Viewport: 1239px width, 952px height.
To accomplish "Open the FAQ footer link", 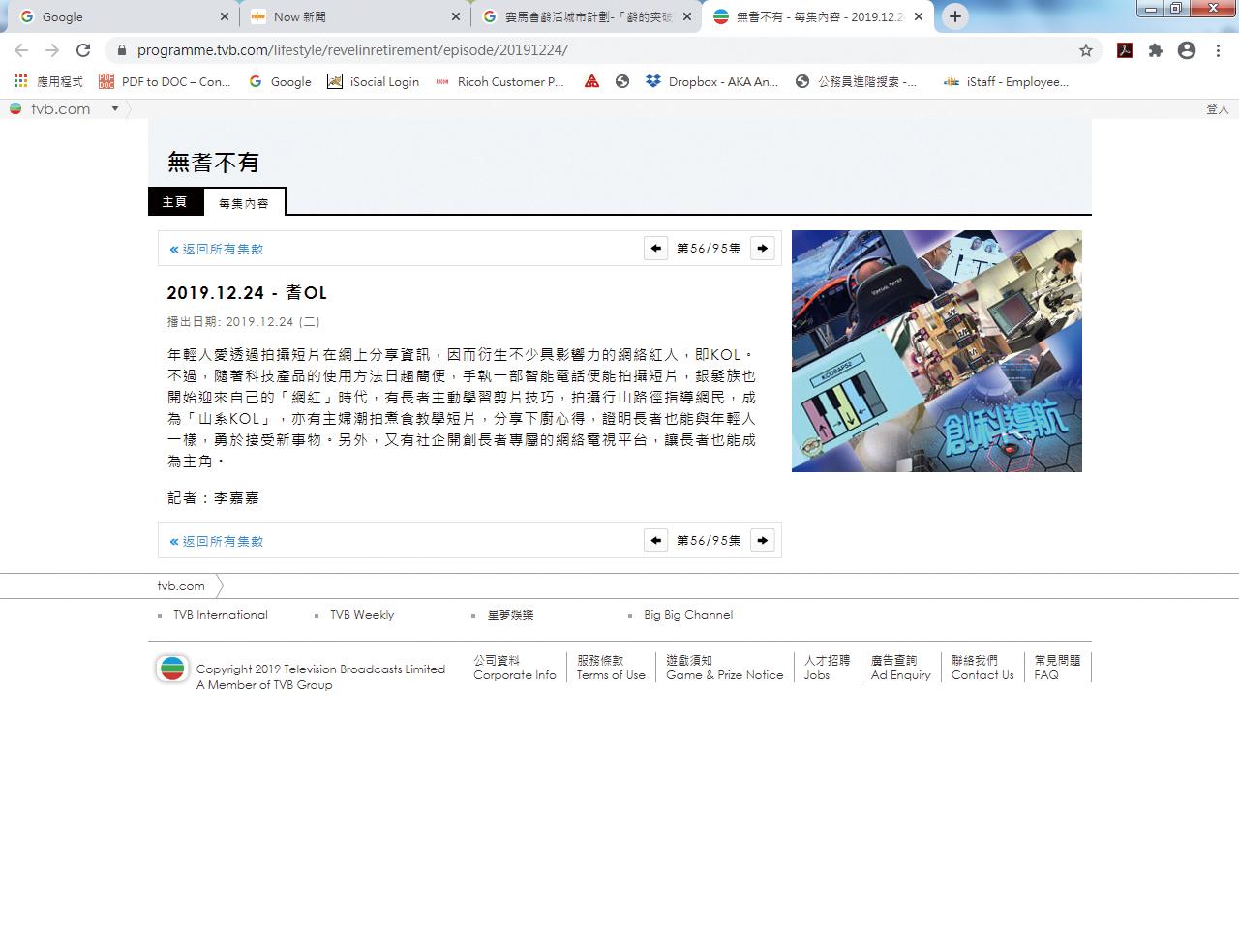I will pyautogui.click(x=1057, y=668).
